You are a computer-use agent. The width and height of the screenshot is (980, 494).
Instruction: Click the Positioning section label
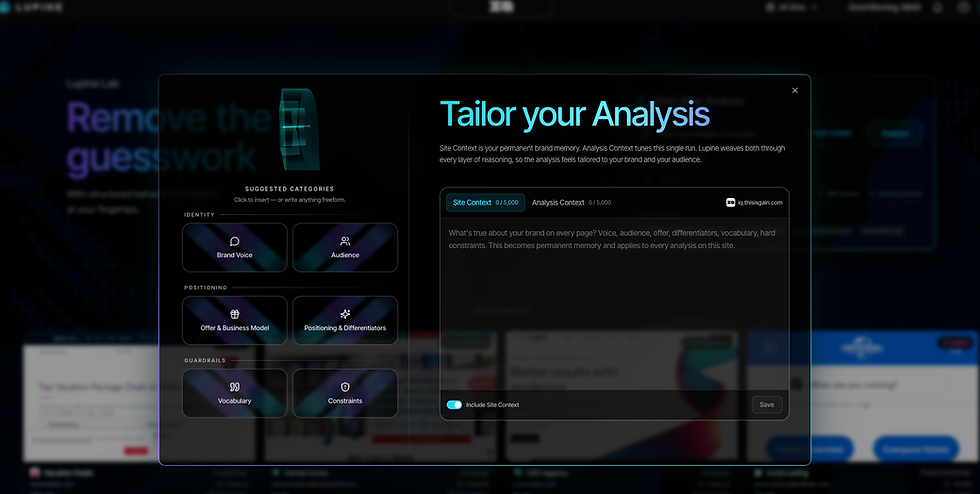coord(206,288)
